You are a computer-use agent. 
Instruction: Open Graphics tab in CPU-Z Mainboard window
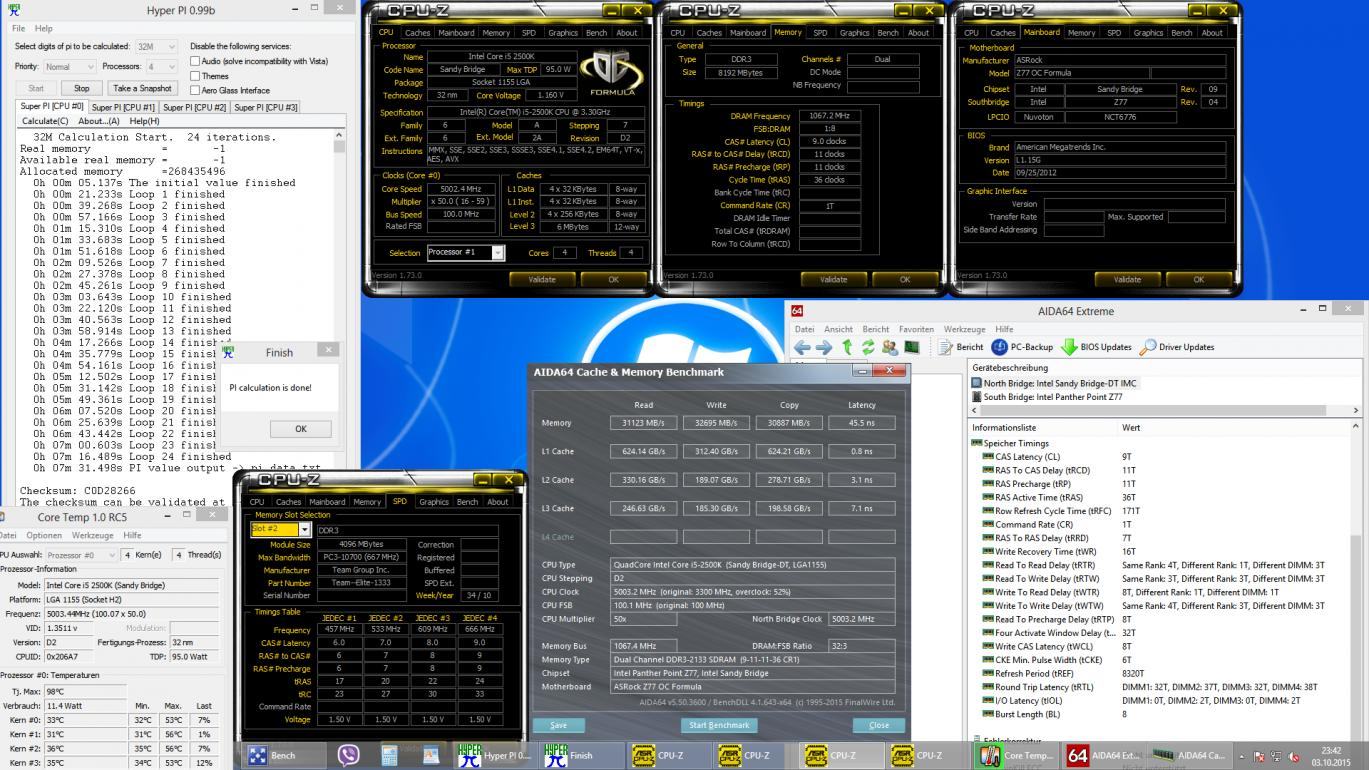[1148, 32]
